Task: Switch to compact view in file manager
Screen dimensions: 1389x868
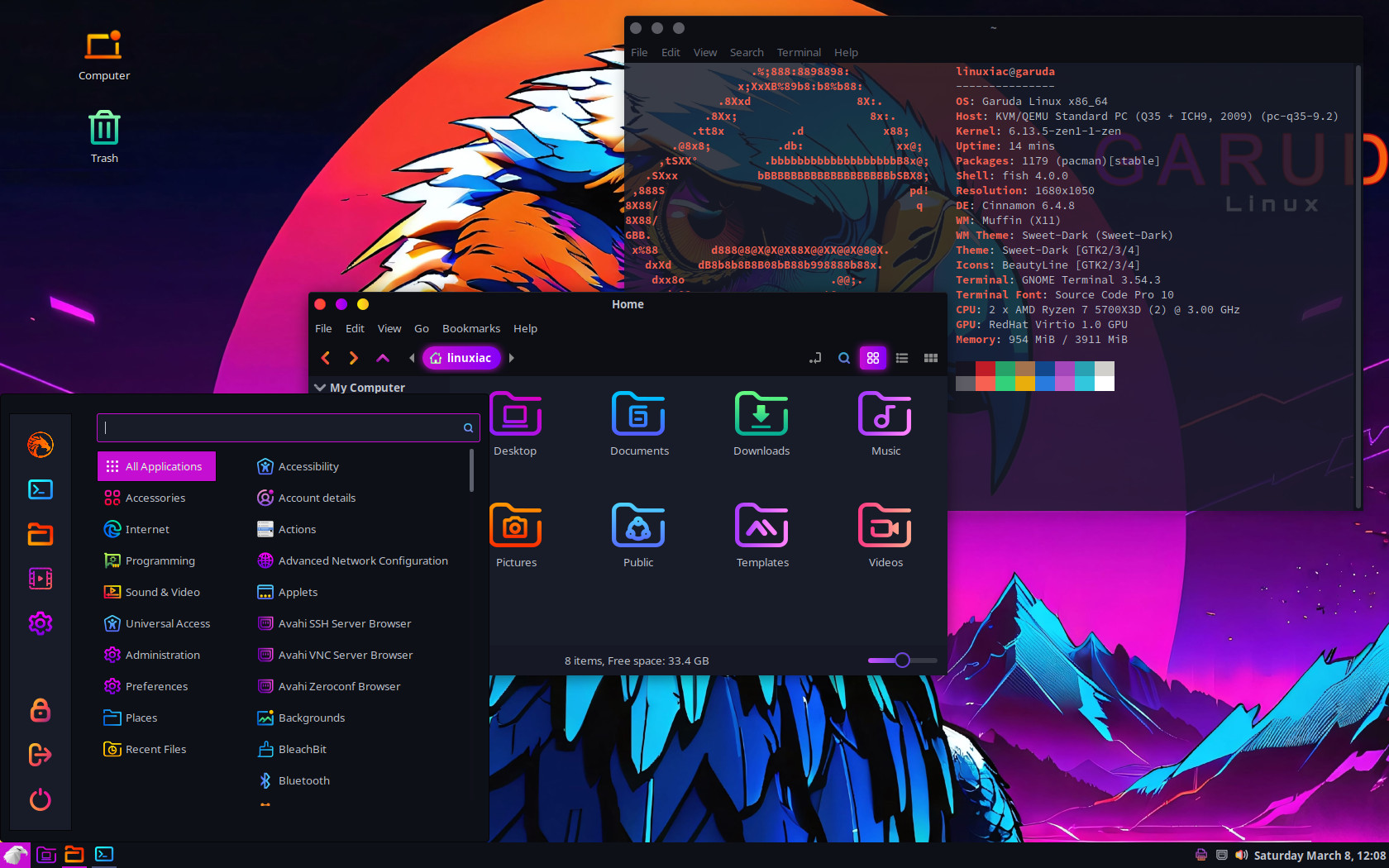Action: pos(931,358)
